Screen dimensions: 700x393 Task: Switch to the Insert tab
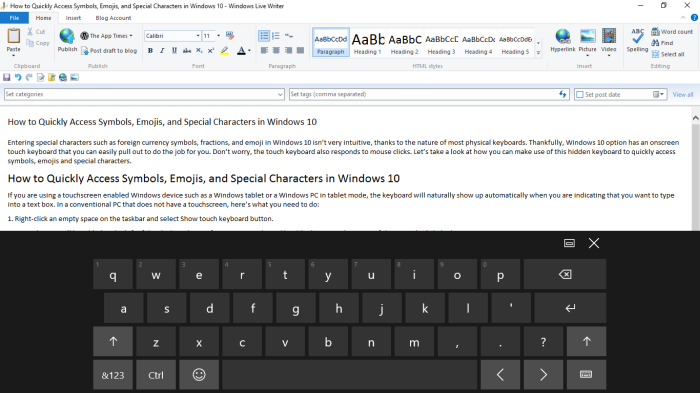coord(73,18)
